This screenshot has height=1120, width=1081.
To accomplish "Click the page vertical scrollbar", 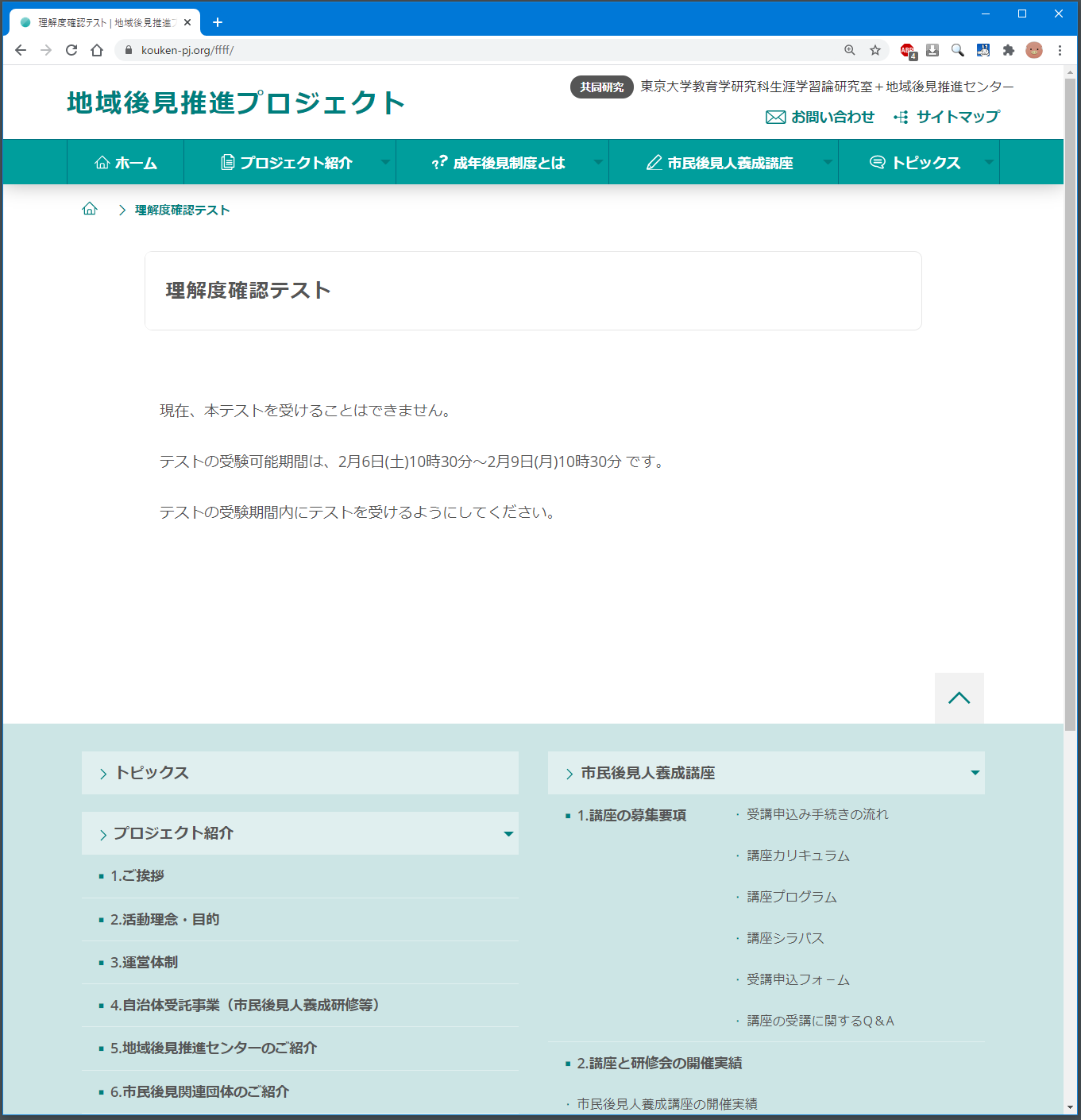I will [1071, 397].
